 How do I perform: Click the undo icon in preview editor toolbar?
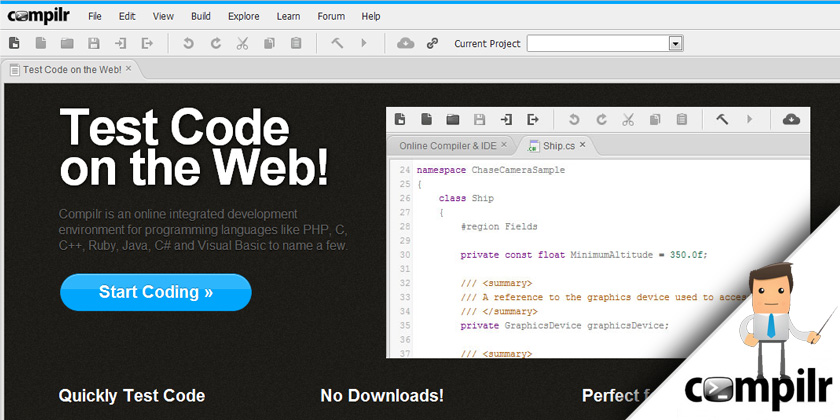click(574, 119)
